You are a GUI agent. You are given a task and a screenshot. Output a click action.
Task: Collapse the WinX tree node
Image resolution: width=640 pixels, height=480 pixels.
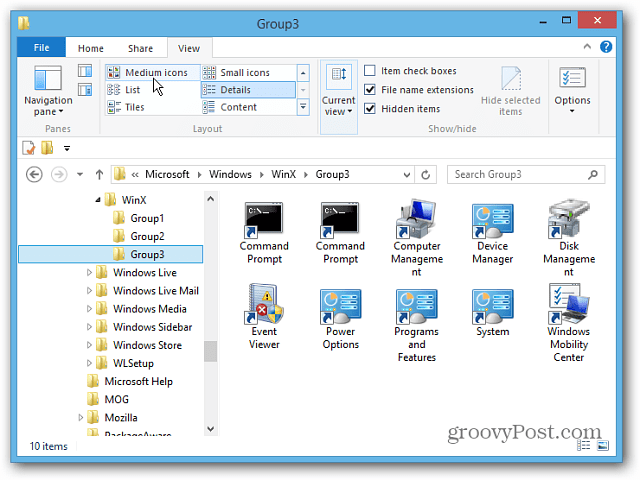pyautogui.click(x=98, y=200)
